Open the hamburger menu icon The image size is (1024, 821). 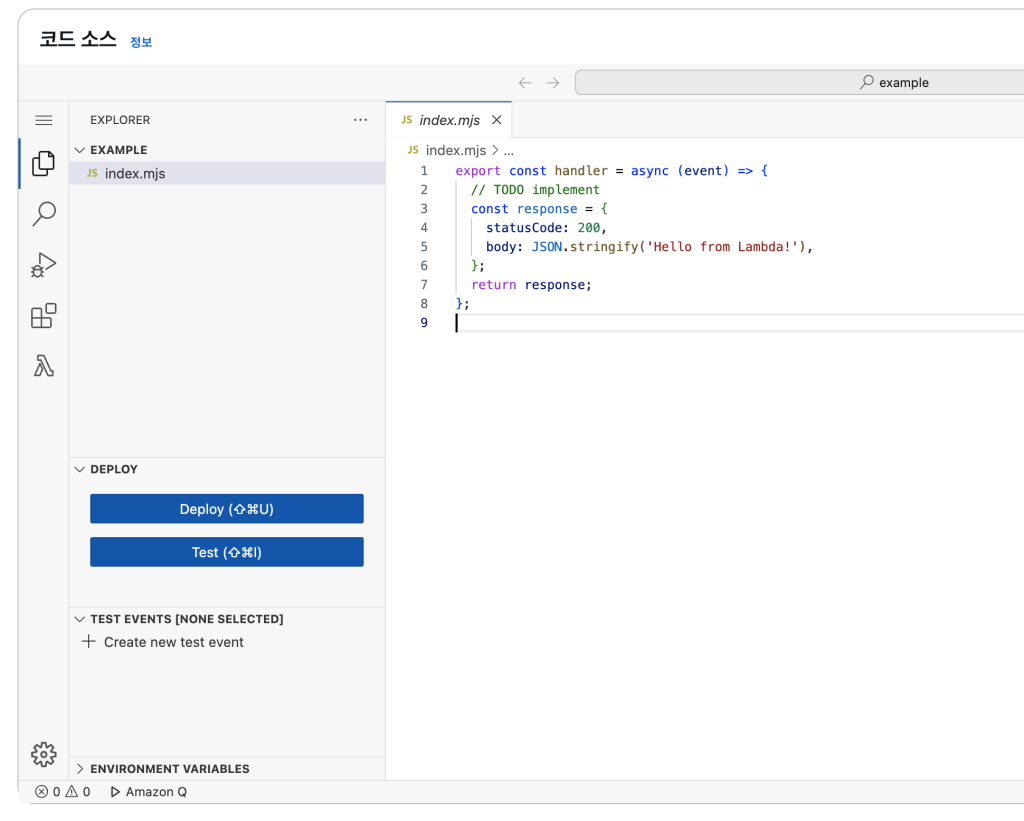[43, 120]
